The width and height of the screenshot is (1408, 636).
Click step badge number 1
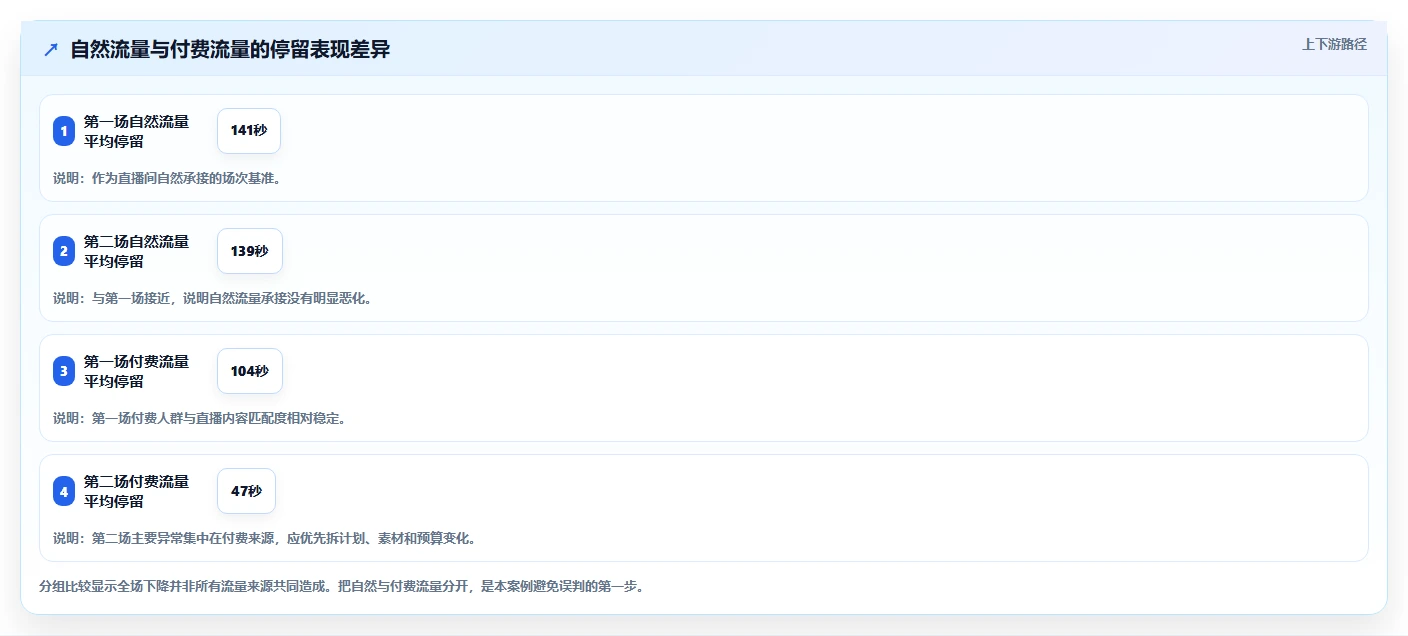coord(64,131)
